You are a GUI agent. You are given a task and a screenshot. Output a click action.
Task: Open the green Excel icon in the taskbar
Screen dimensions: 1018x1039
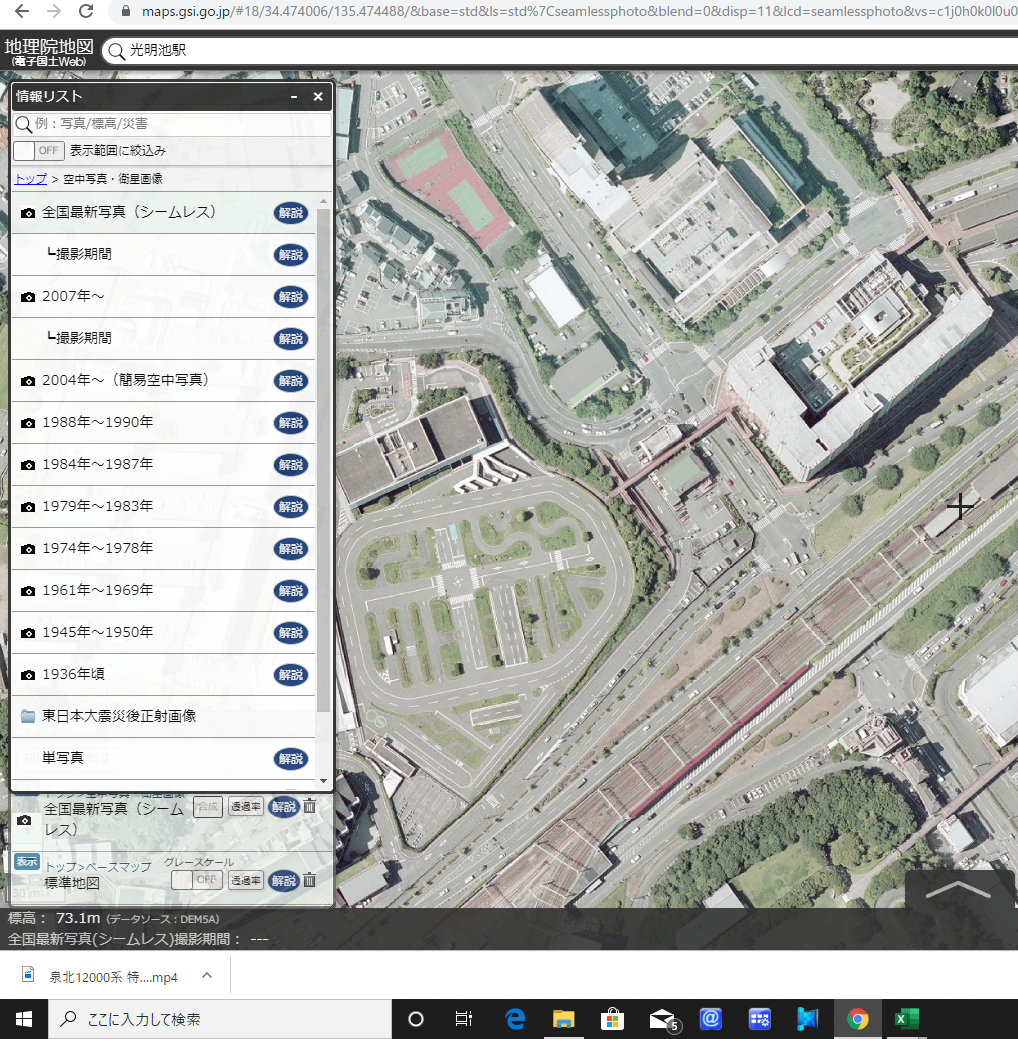[906, 1019]
